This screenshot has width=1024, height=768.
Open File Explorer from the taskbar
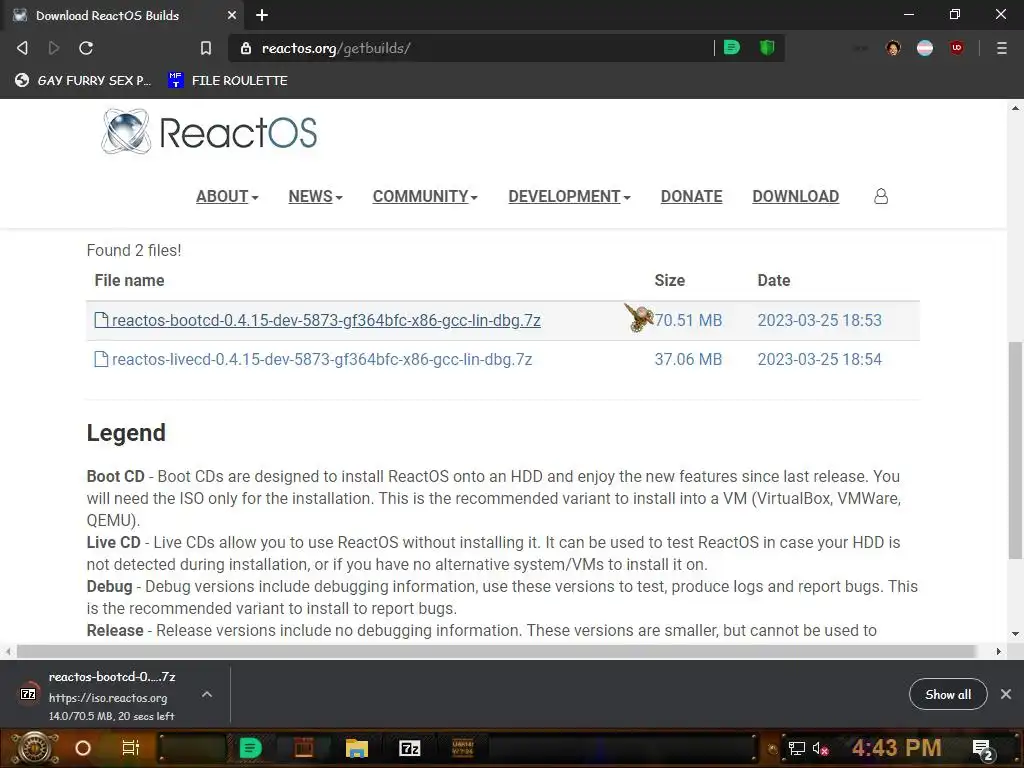(357, 748)
